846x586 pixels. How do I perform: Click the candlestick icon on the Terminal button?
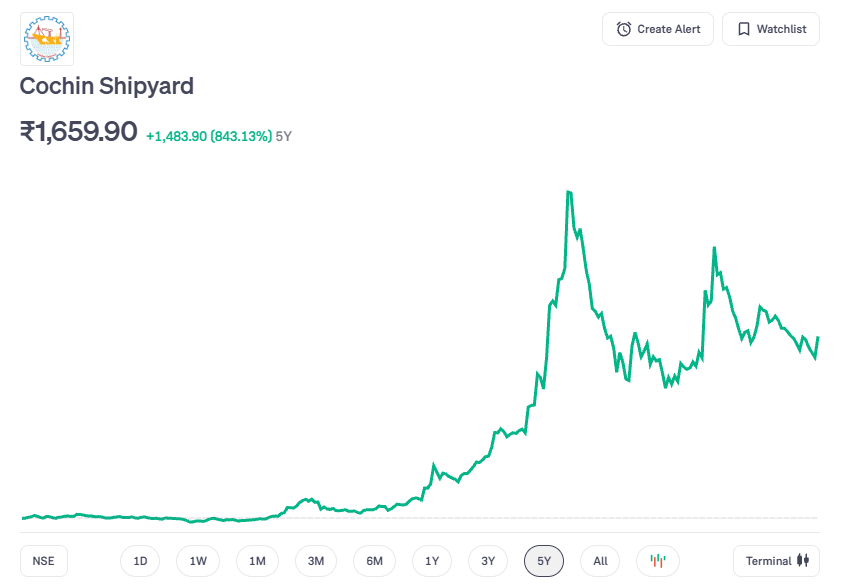(x=802, y=561)
